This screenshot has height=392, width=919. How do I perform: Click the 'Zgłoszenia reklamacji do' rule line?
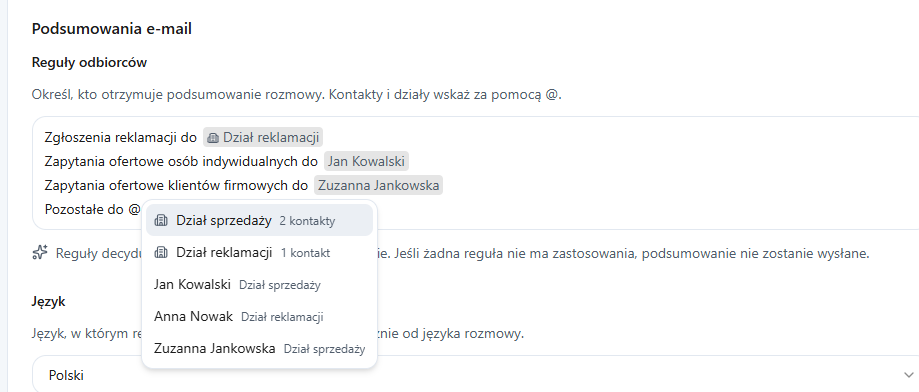pyautogui.click(x=121, y=138)
